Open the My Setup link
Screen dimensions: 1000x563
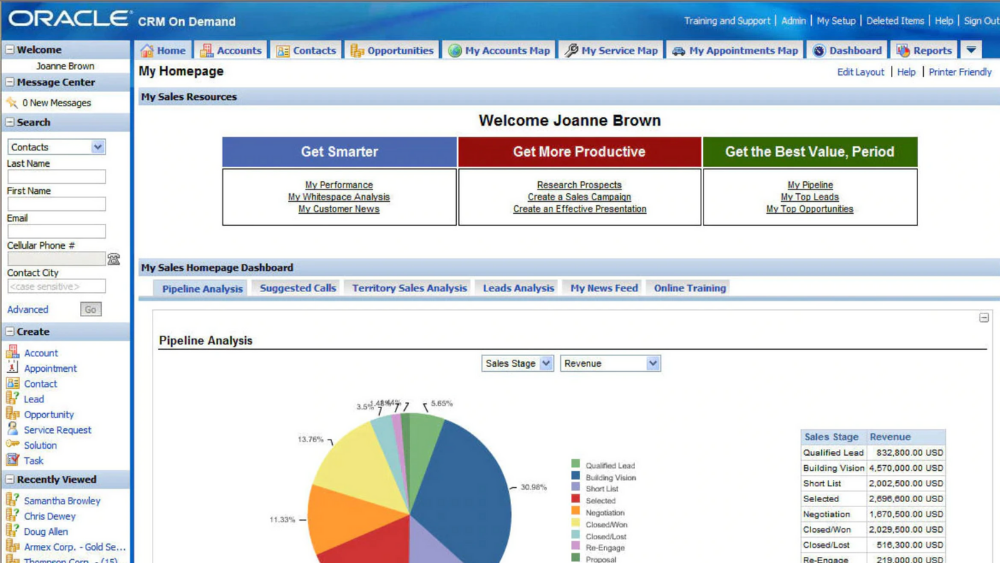[835, 21]
